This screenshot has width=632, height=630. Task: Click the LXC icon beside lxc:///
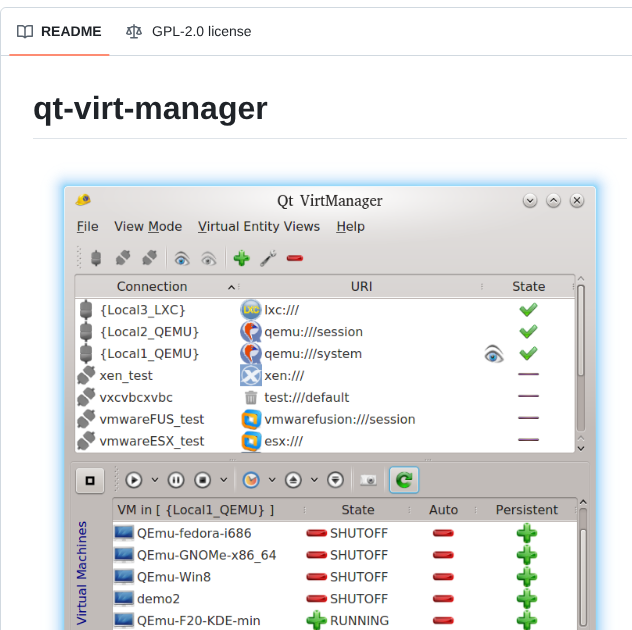(x=251, y=310)
